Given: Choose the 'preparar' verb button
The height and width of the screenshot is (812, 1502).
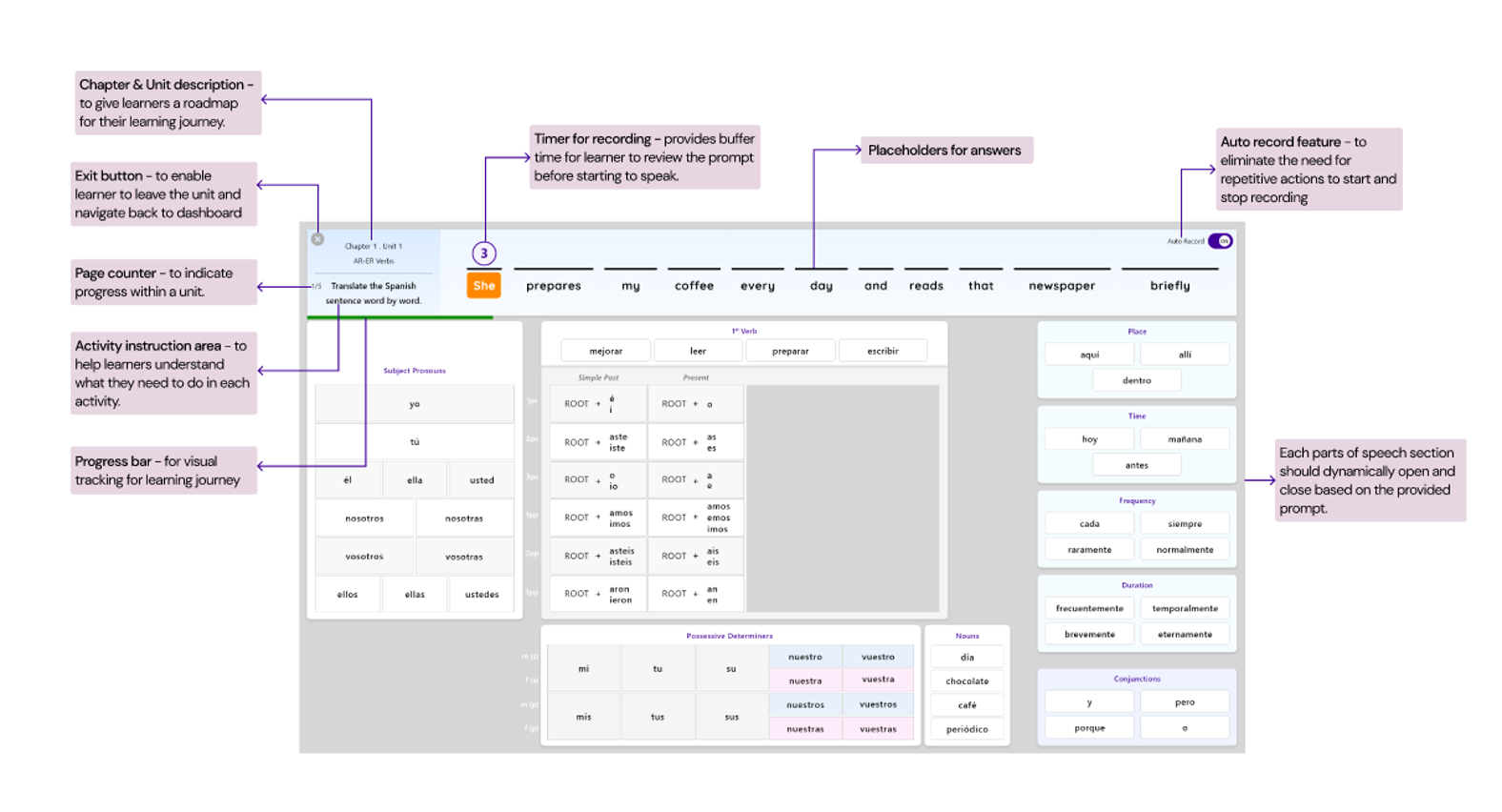Looking at the screenshot, I should pos(790,351).
